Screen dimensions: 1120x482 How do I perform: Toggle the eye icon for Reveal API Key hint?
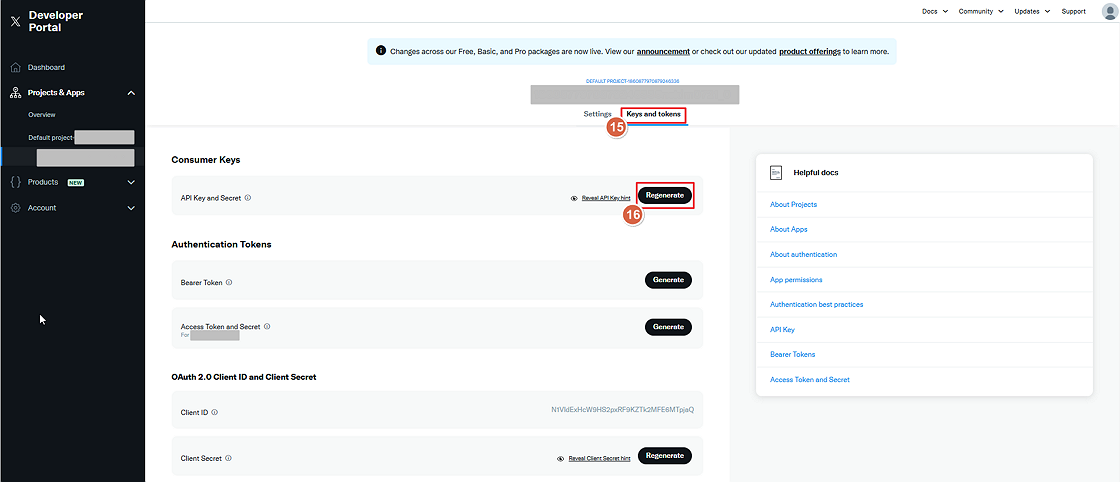[x=574, y=199]
